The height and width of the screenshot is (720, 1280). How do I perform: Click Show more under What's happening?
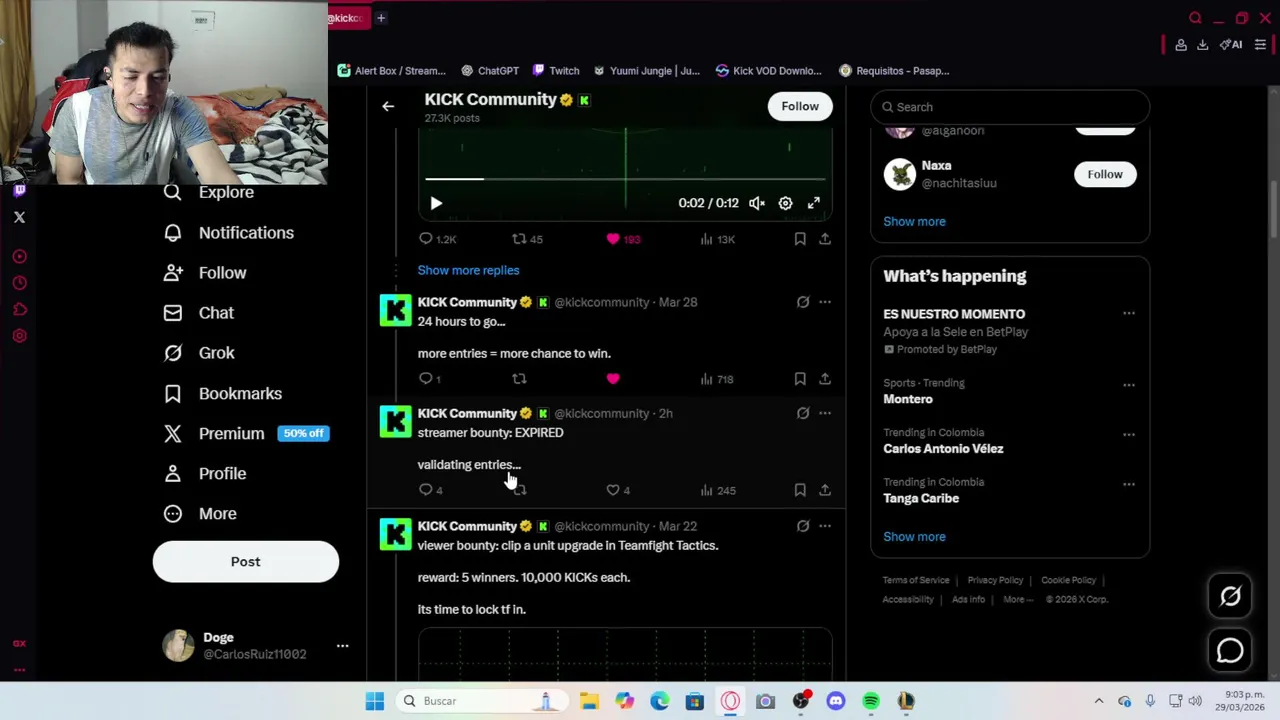click(x=914, y=537)
